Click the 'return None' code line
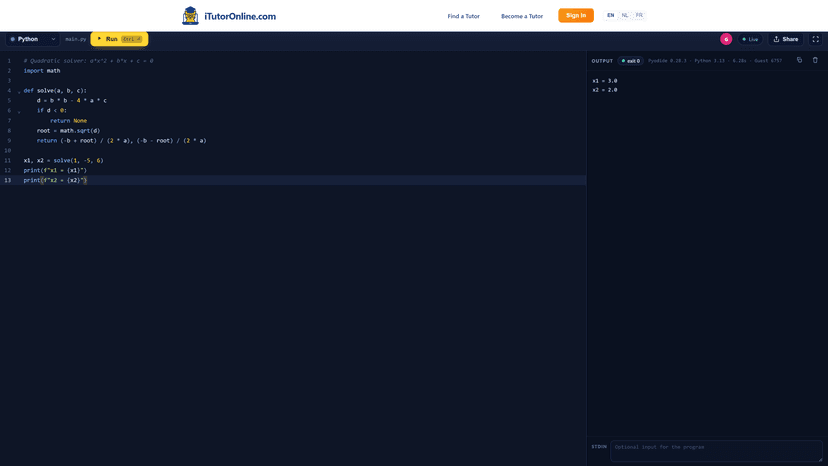This screenshot has height=466, width=828. click(x=69, y=120)
